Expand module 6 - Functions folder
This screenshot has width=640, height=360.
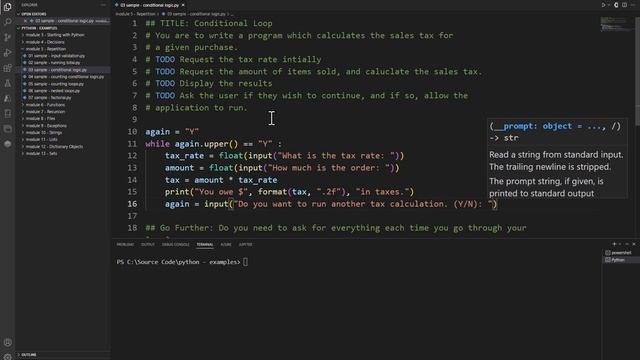45,104
